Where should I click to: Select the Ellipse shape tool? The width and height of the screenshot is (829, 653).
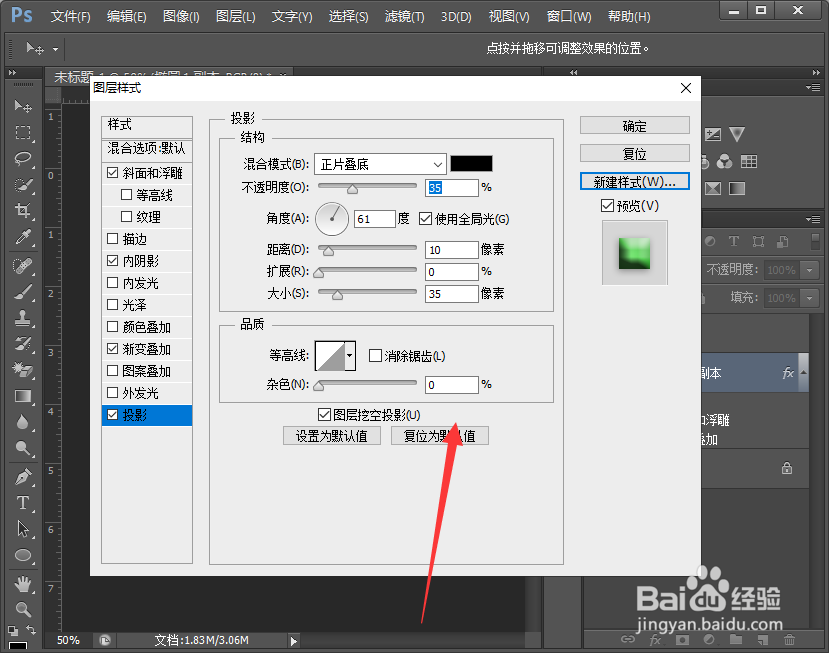23,555
